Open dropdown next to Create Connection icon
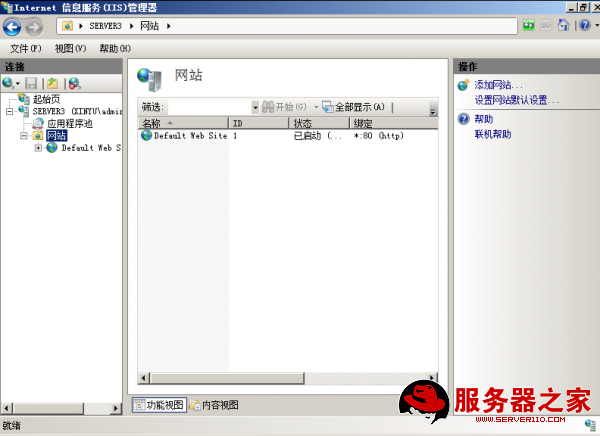Viewport: 600px width, 436px height. (x=18, y=83)
